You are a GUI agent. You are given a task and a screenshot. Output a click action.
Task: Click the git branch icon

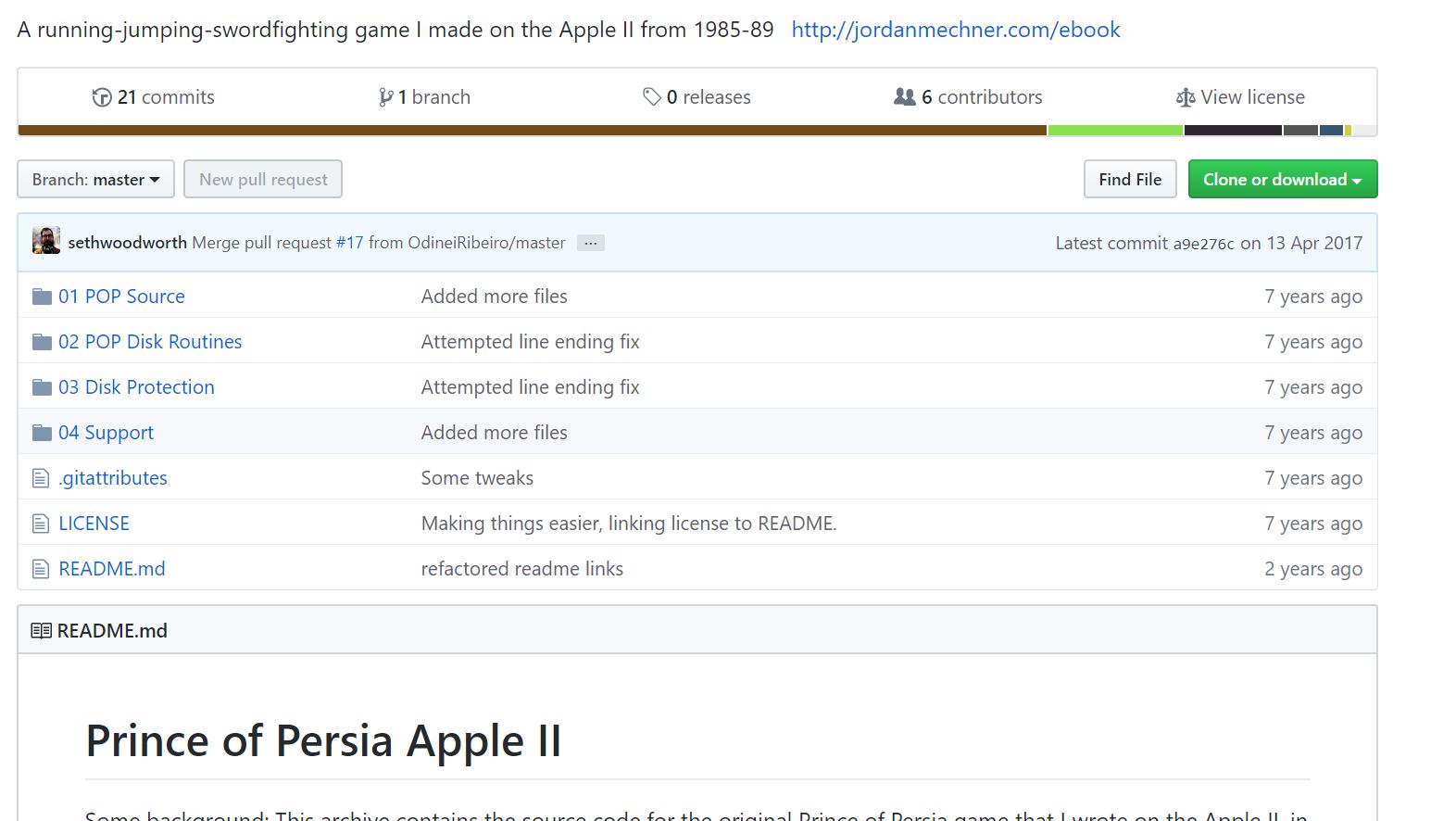point(385,97)
